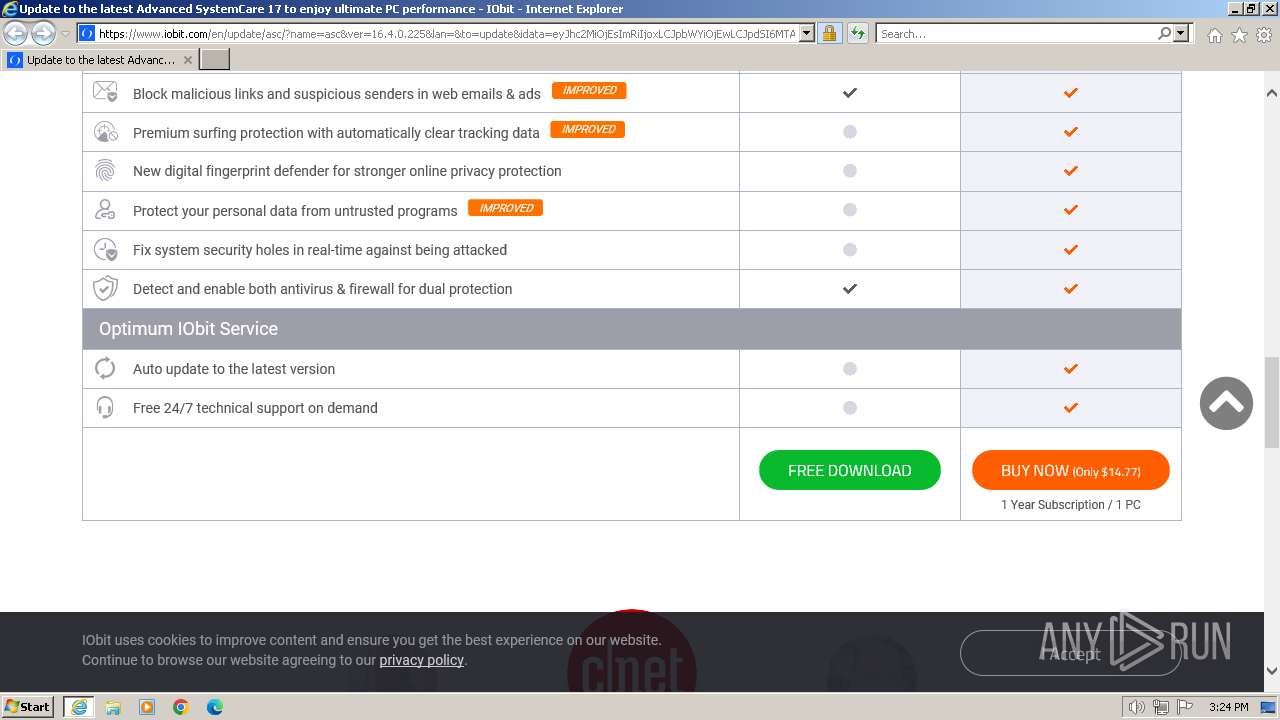Click the orange checkmark in Free 24/7 support row

pyautogui.click(x=1071, y=408)
